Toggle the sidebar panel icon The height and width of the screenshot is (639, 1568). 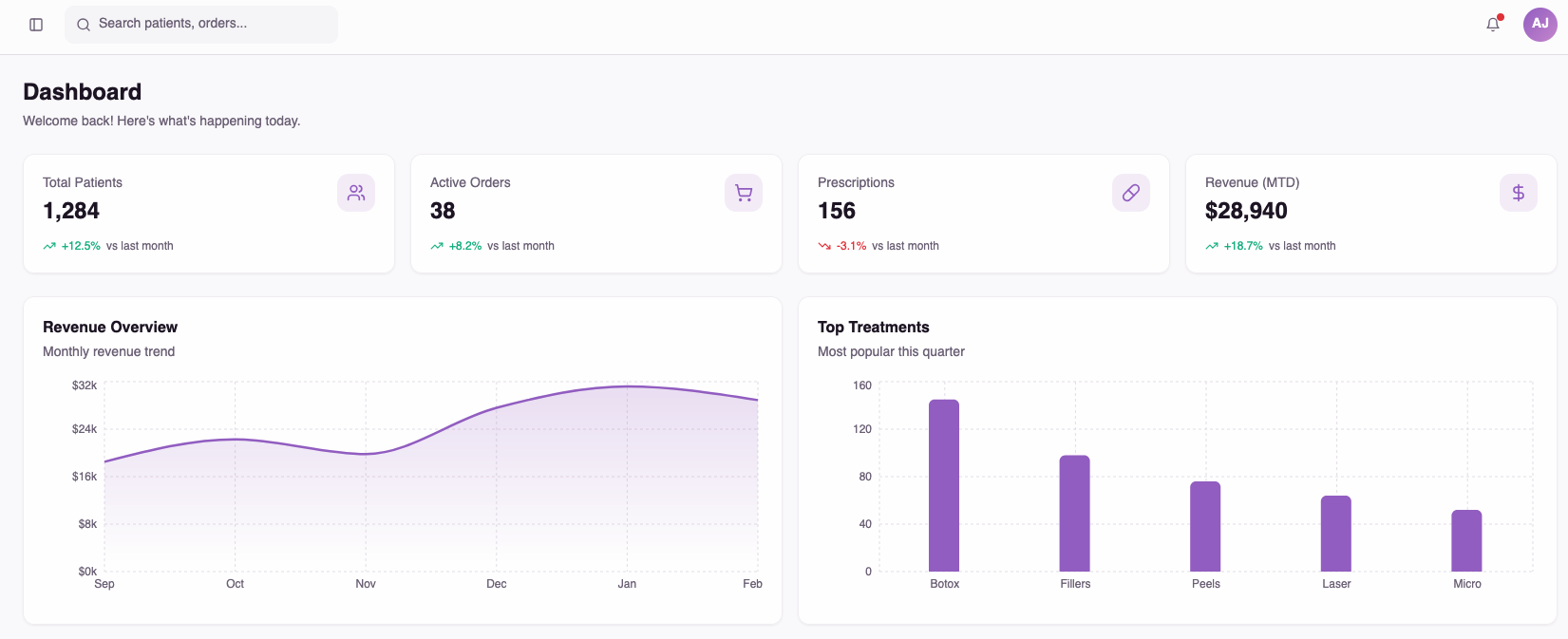(36, 25)
